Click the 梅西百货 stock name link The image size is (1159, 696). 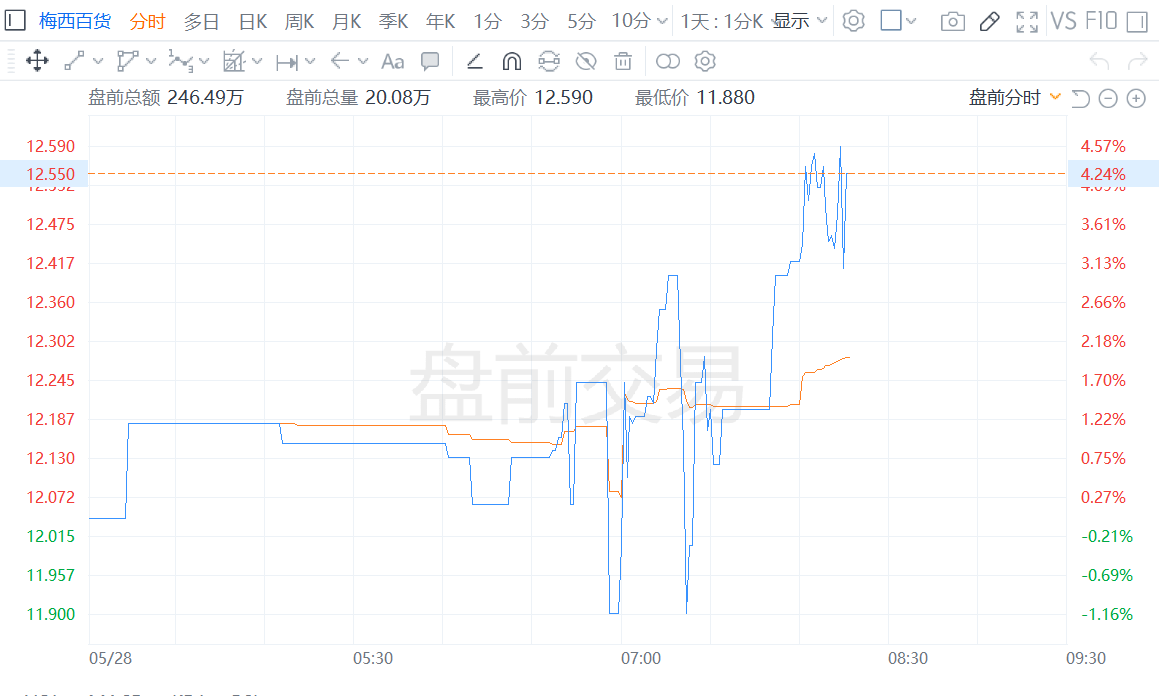[75, 21]
